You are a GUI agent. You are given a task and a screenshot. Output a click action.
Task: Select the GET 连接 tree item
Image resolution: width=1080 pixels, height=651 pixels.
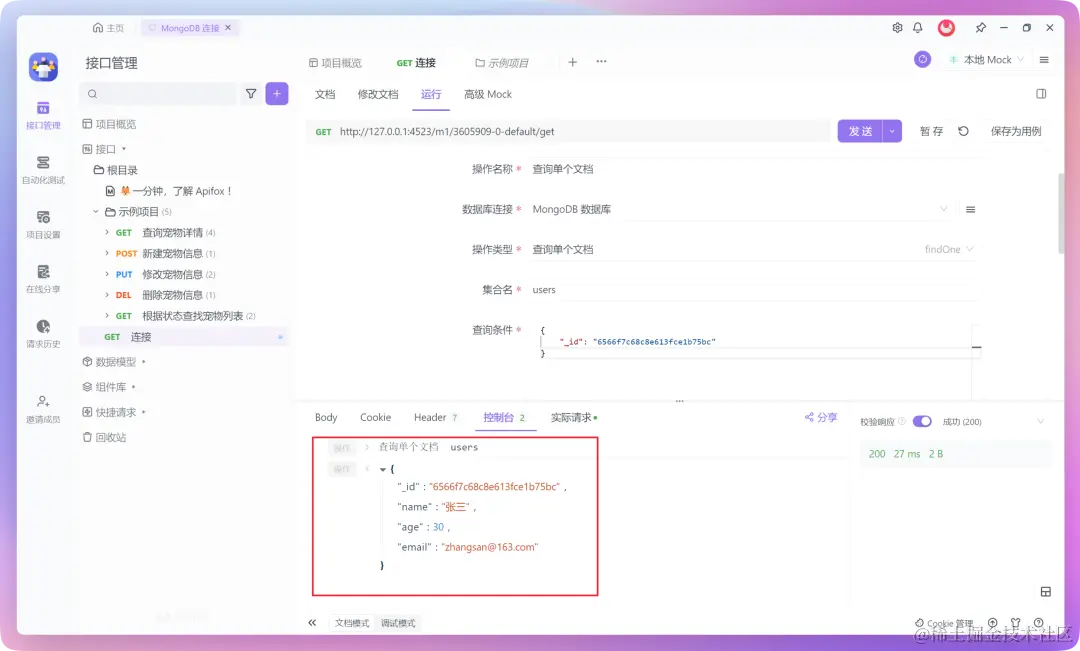183,337
